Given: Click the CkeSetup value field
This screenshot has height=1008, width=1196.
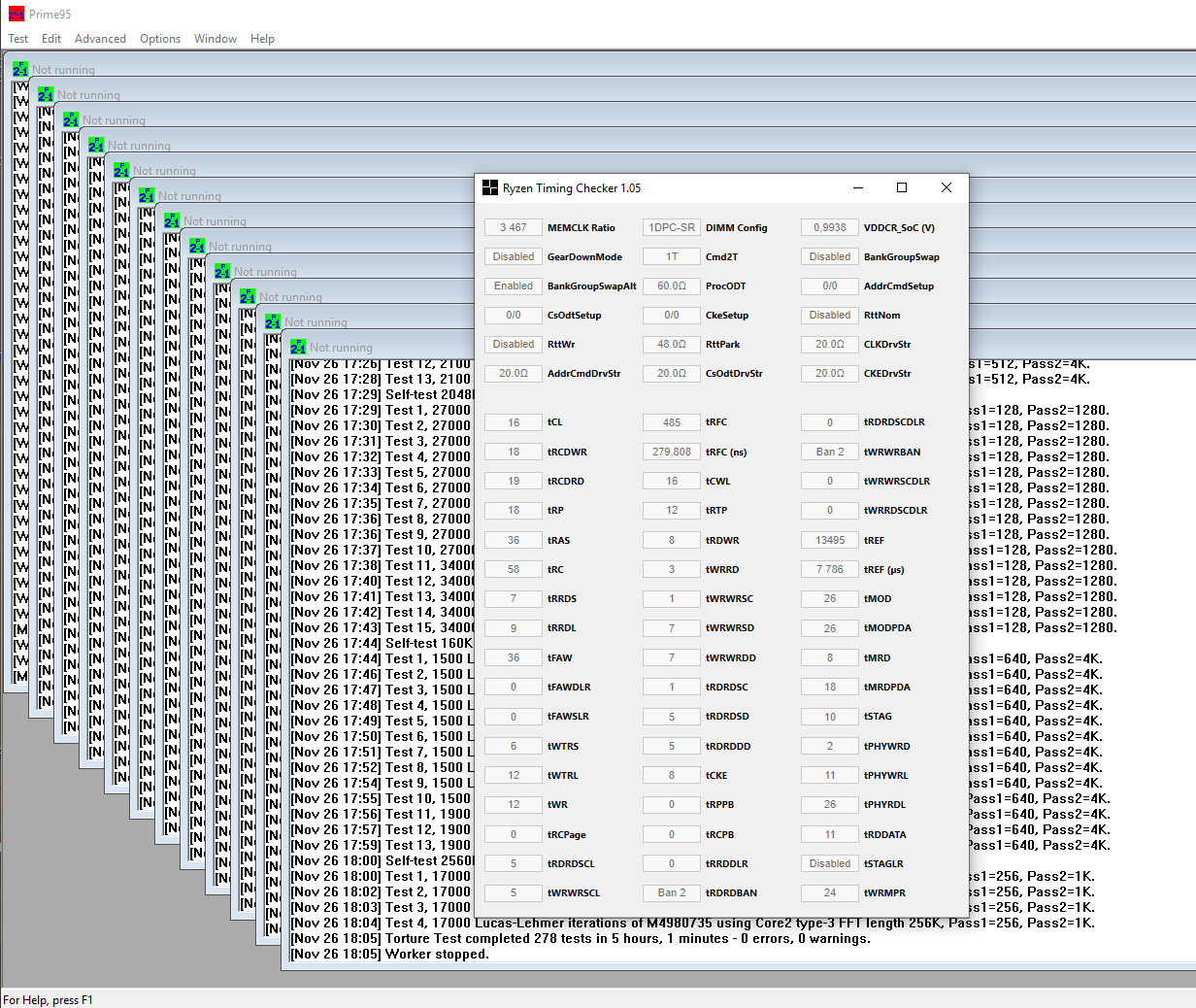Looking at the screenshot, I should (672, 315).
